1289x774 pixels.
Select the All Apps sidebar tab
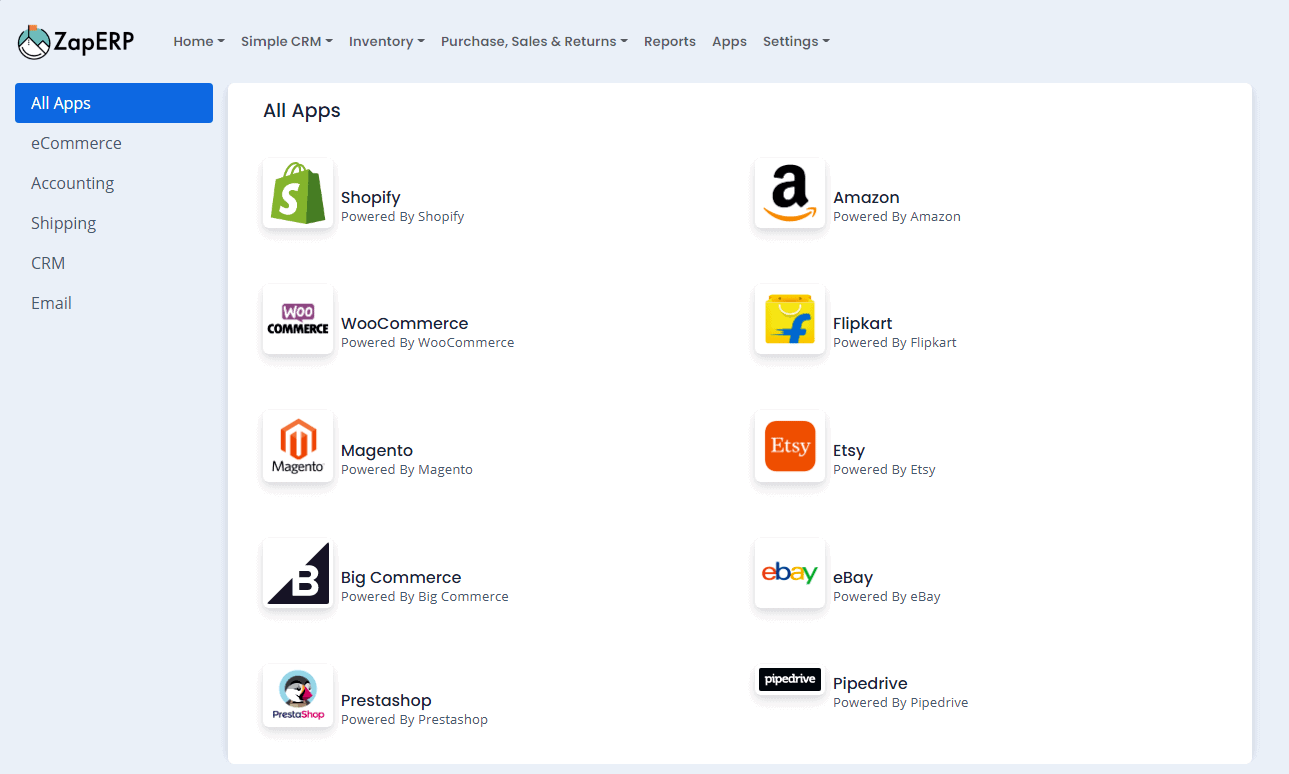click(114, 103)
